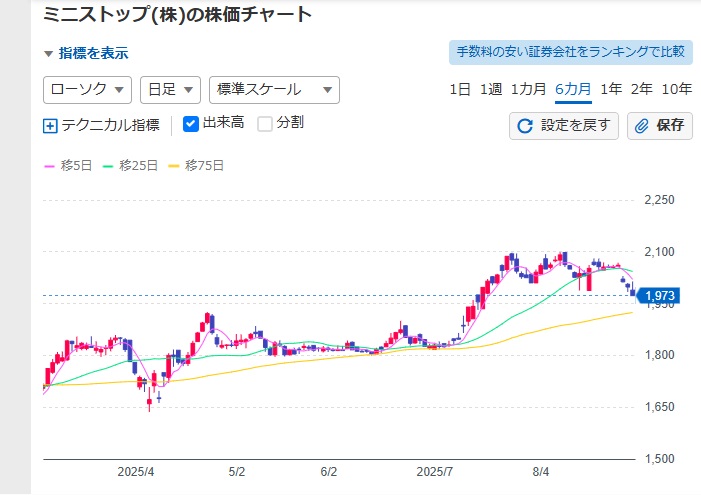Select the 1カ月 period tab
The width and height of the screenshot is (701, 495).
coord(528,89)
